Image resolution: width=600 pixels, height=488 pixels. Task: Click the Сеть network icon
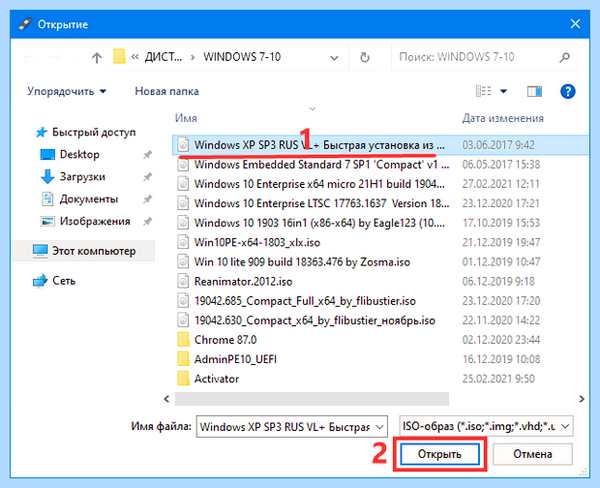(40, 281)
